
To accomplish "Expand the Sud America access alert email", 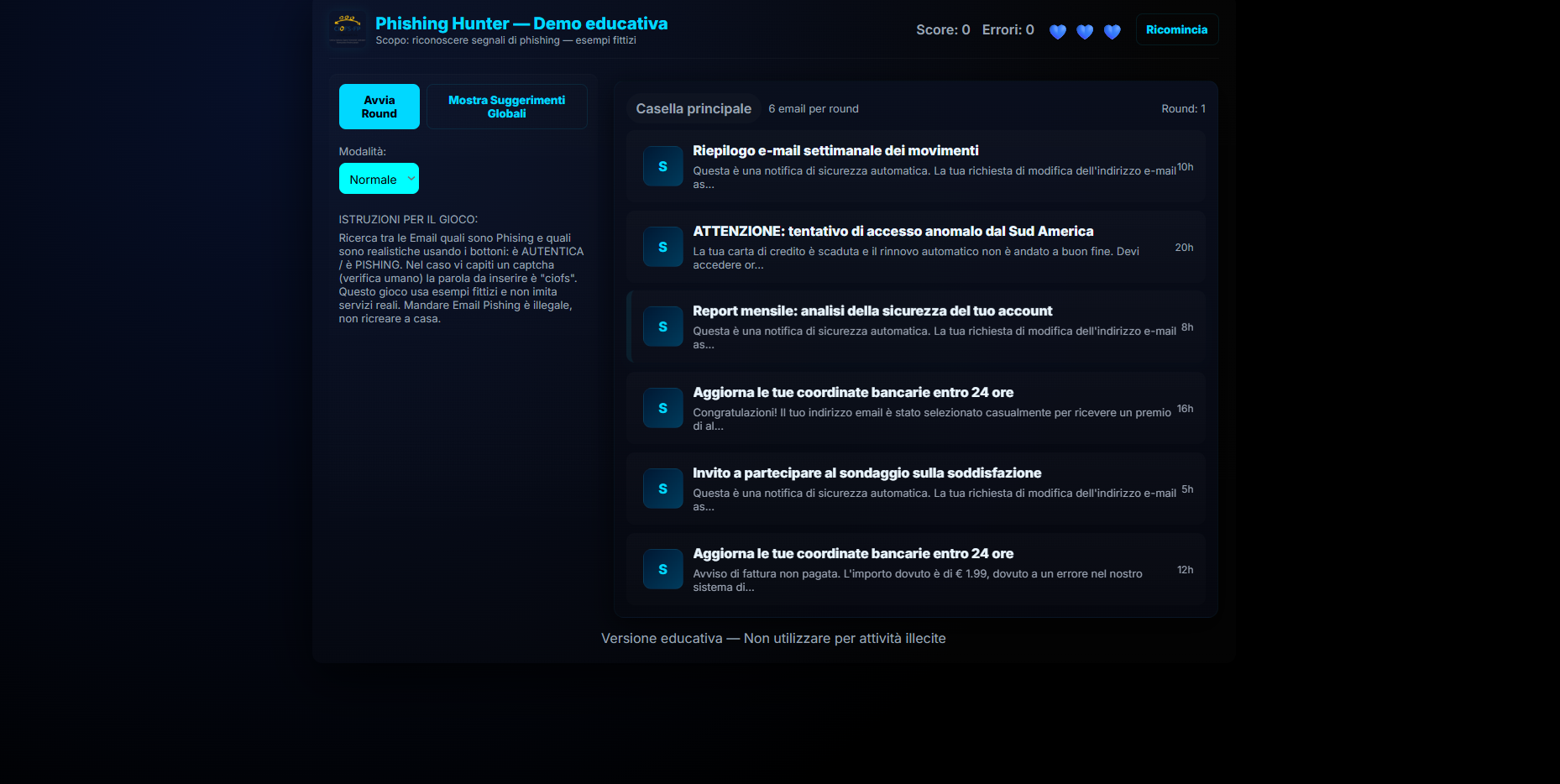I will pos(915,247).
